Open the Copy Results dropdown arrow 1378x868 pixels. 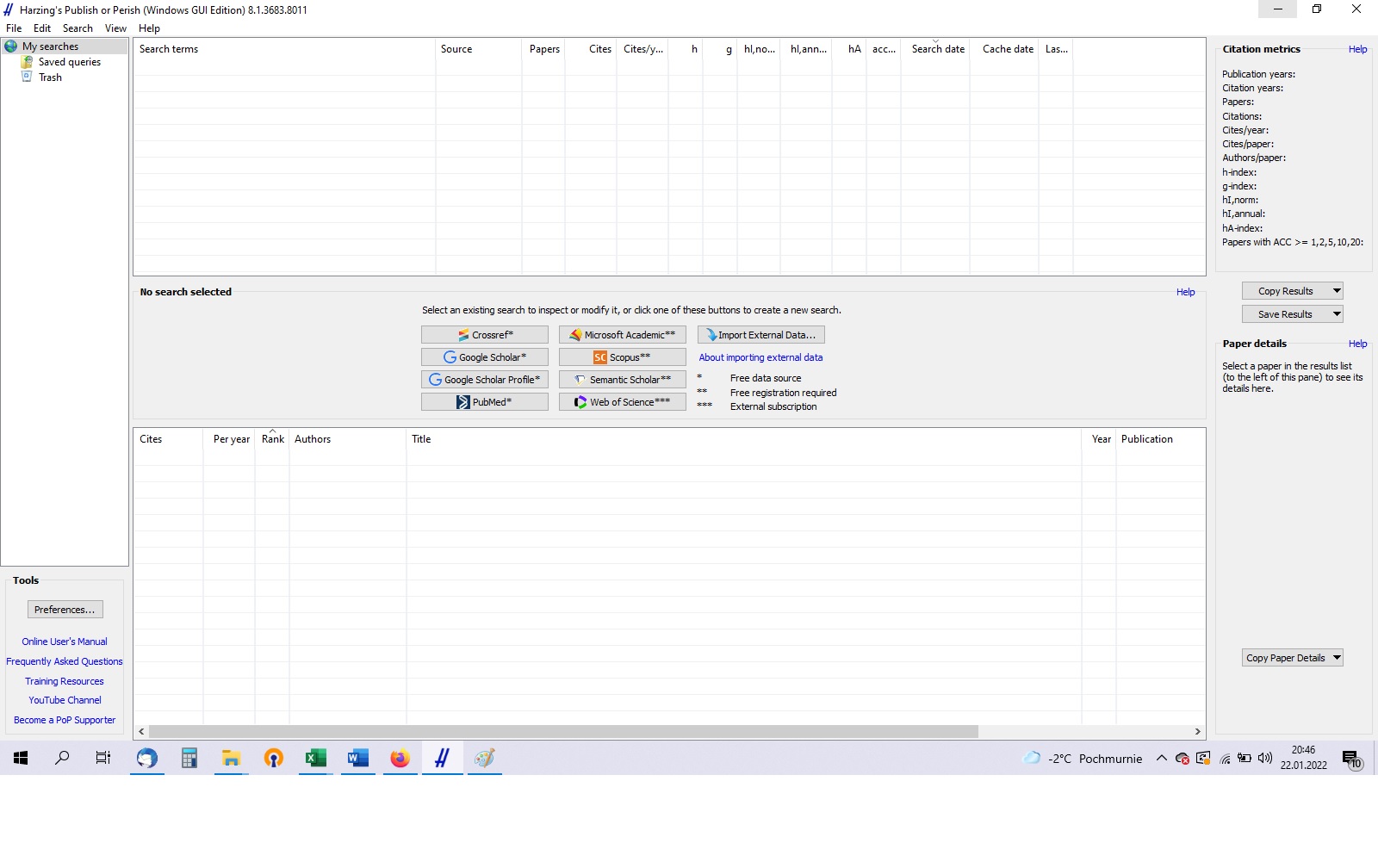pyautogui.click(x=1337, y=291)
